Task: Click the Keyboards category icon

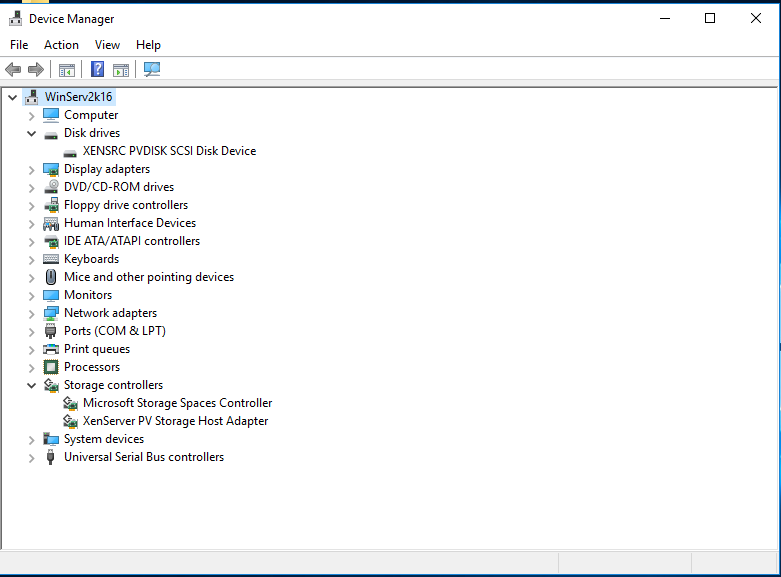Action: [x=51, y=259]
